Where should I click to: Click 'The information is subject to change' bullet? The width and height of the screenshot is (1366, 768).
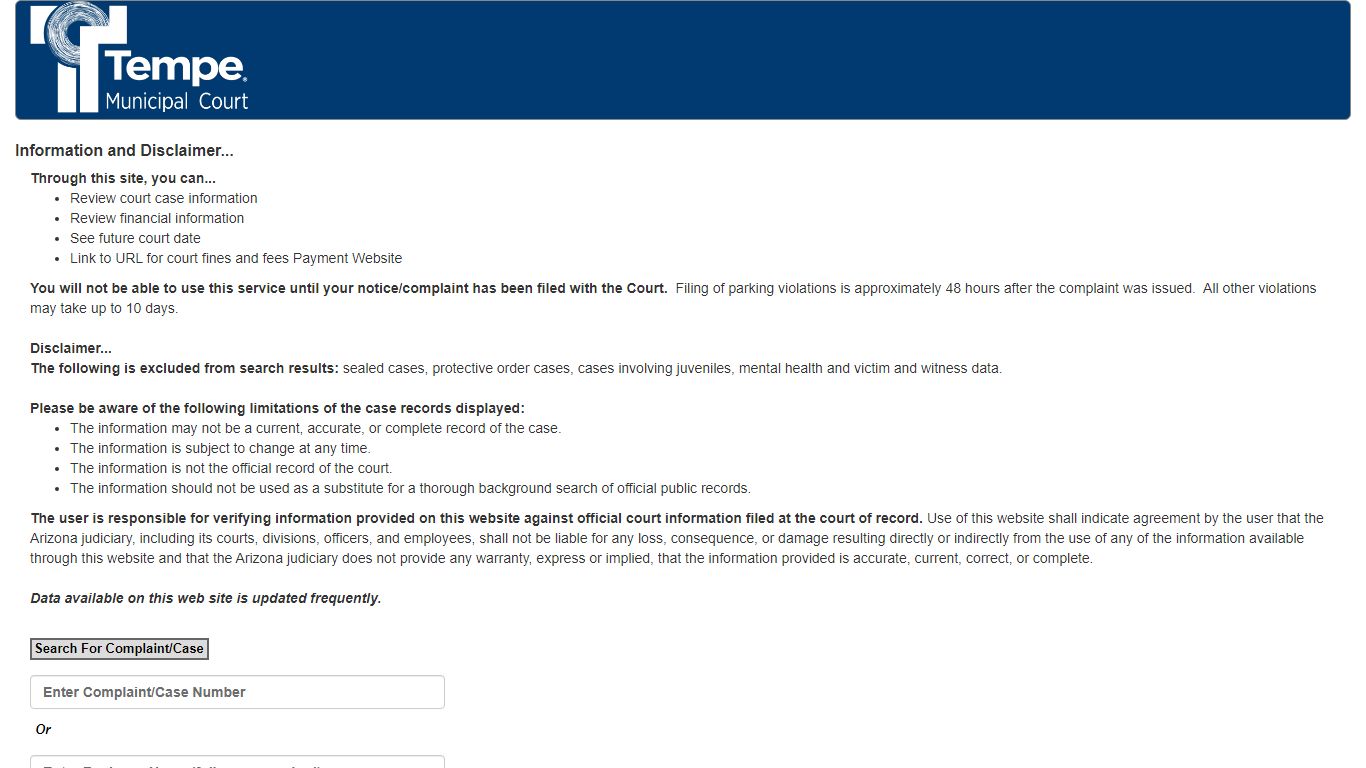pyautogui.click(x=220, y=448)
